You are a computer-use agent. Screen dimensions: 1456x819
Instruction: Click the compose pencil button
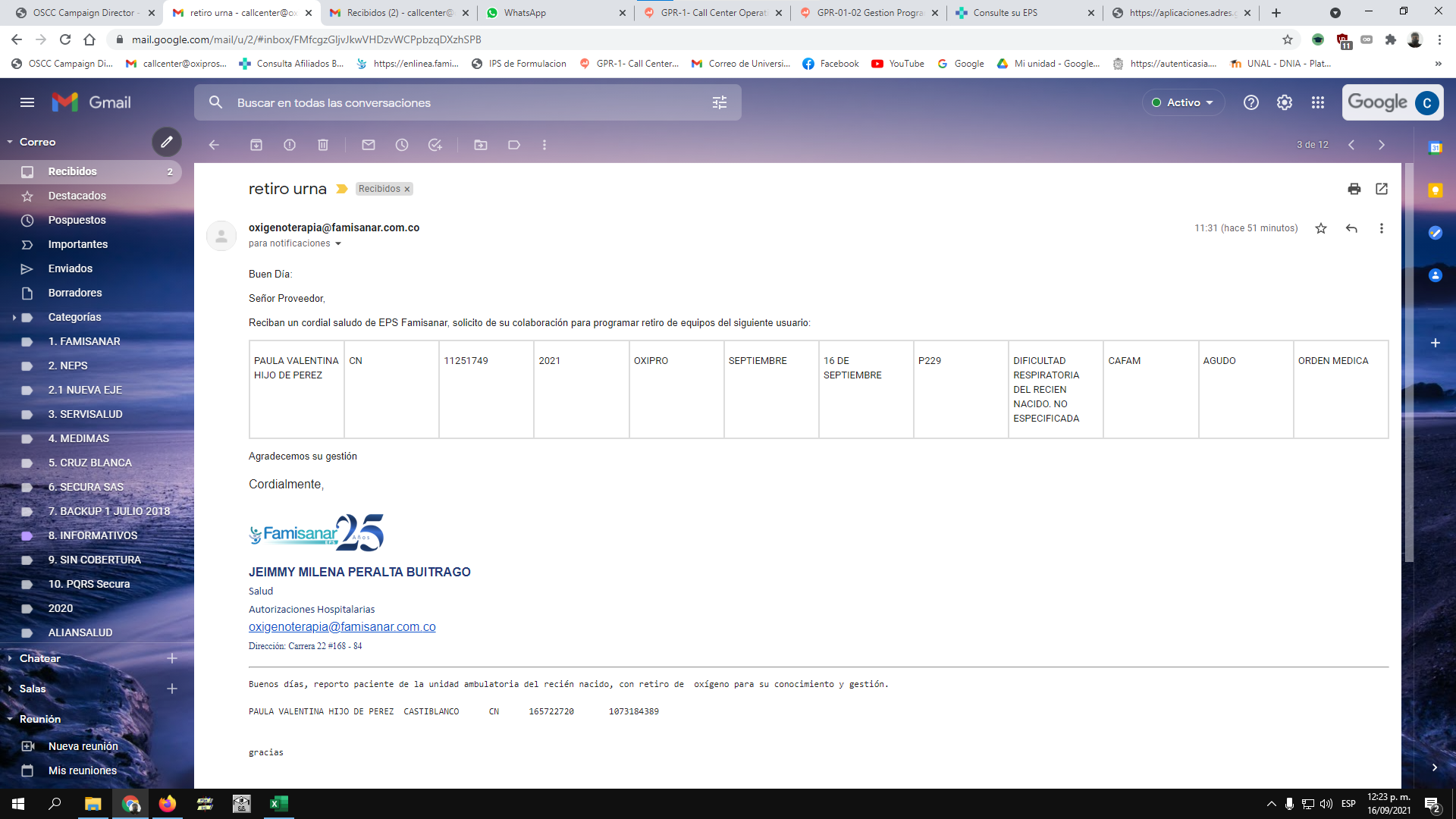click(x=167, y=142)
